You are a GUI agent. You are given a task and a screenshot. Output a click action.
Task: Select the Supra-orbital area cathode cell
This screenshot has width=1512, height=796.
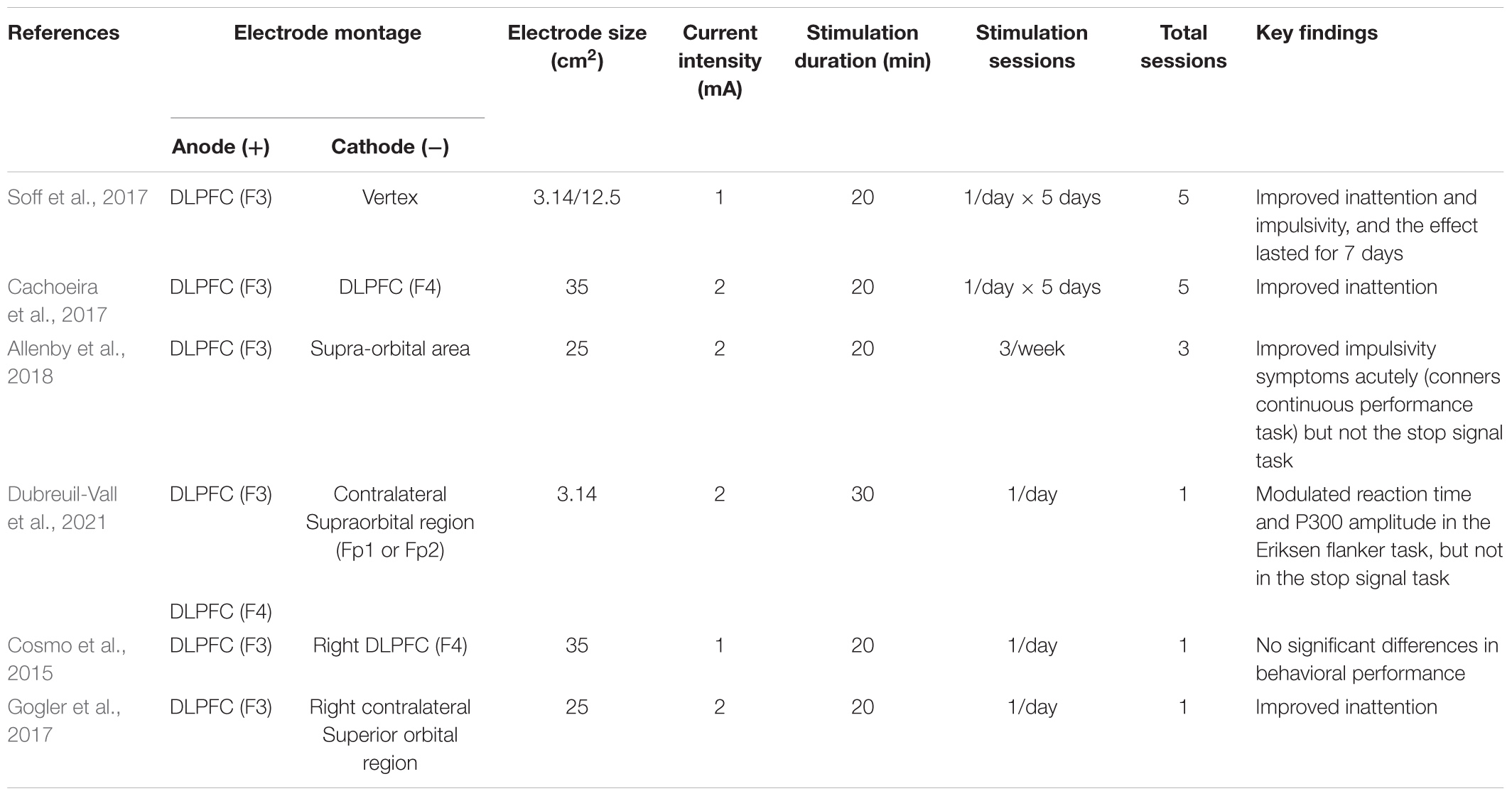tap(390, 349)
